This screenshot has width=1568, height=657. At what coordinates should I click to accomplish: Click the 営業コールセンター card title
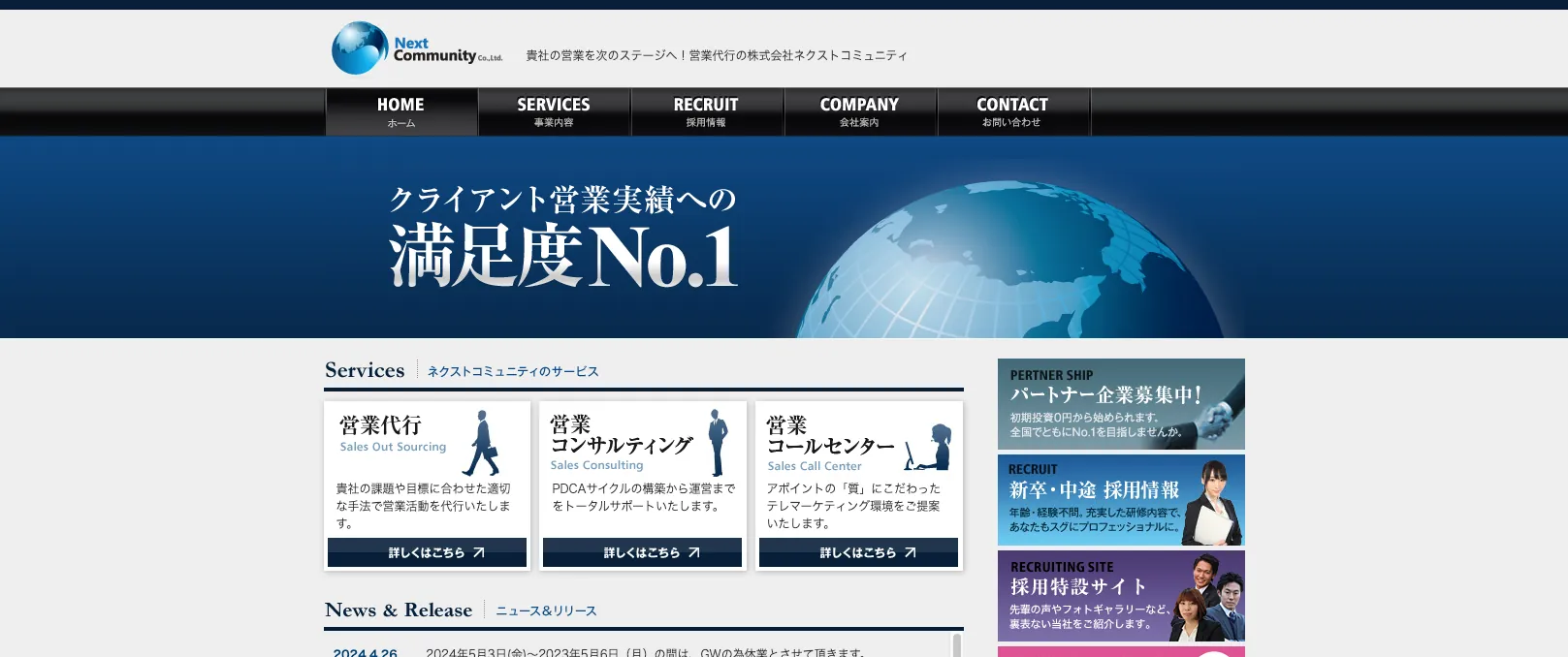[x=830, y=436]
